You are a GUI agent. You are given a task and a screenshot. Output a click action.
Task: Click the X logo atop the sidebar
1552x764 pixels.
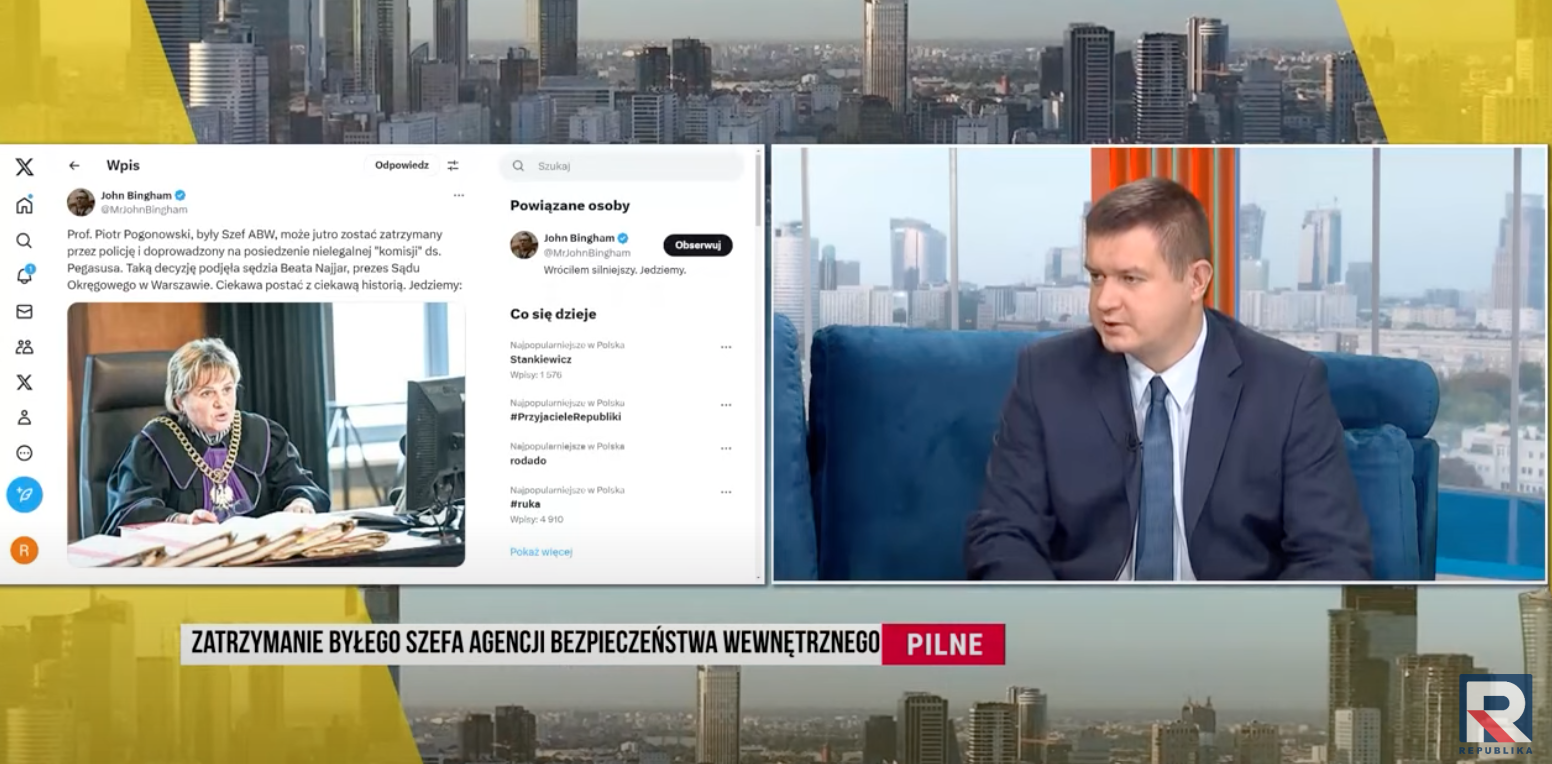pyautogui.click(x=24, y=167)
